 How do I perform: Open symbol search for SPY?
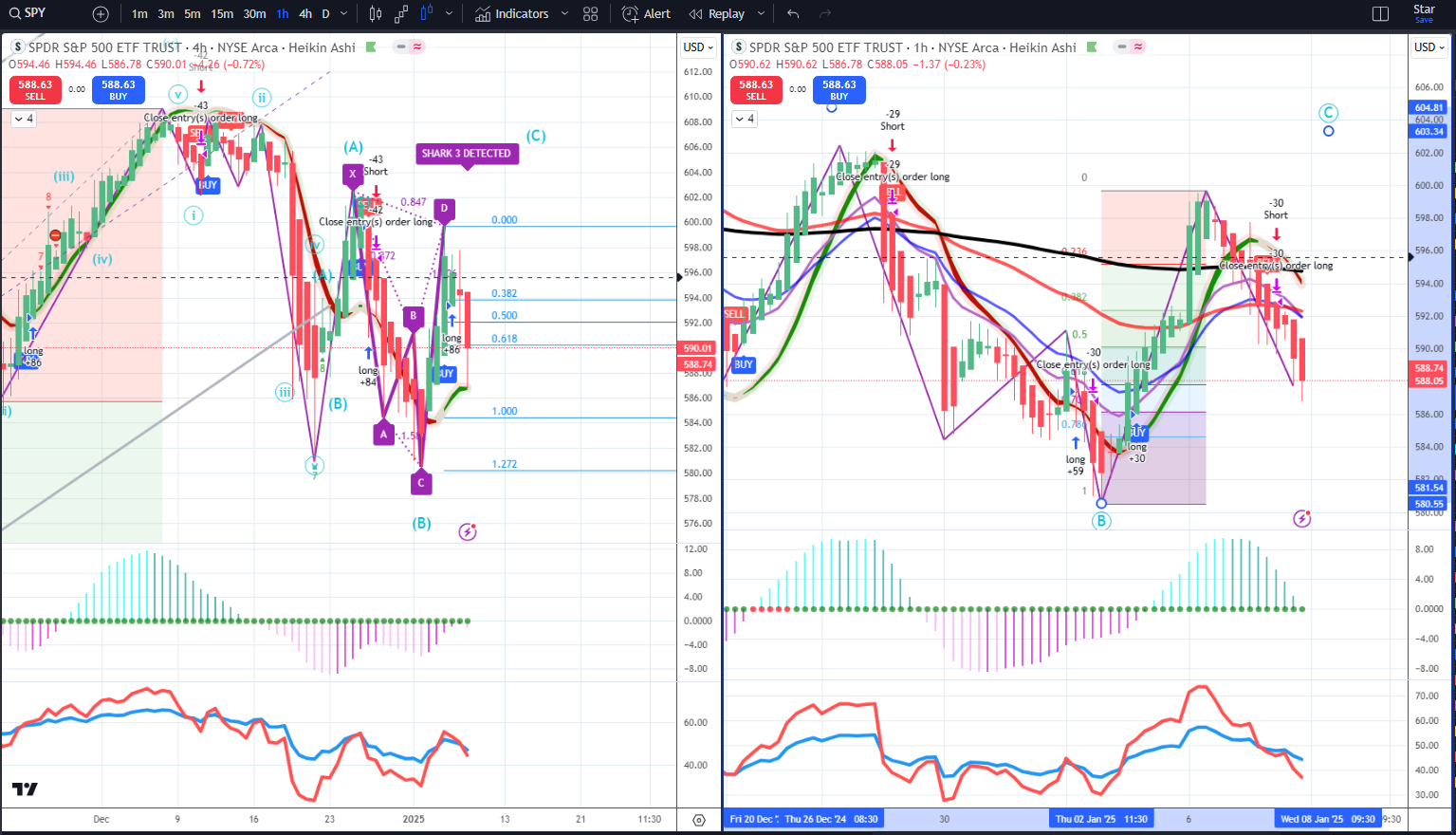[27, 13]
